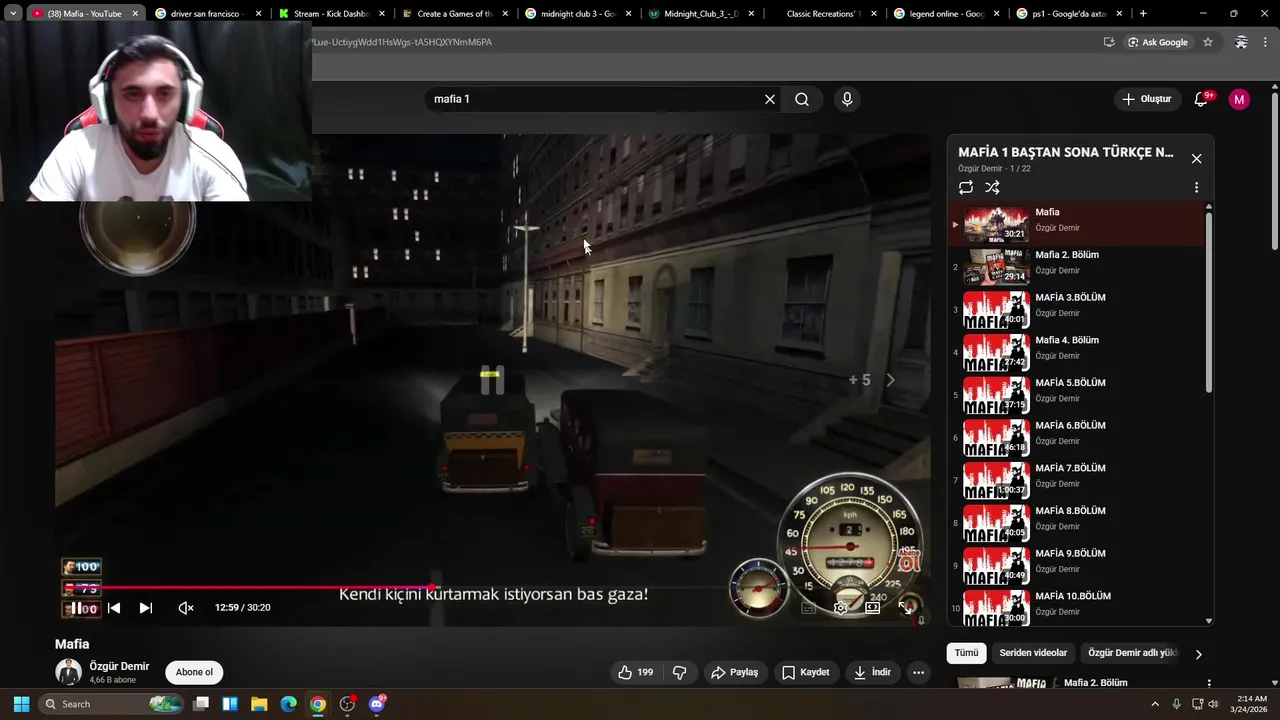Open playlist more options menu
The height and width of the screenshot is (720, 1280).
pyautogui.click(x=1196, y=187)
